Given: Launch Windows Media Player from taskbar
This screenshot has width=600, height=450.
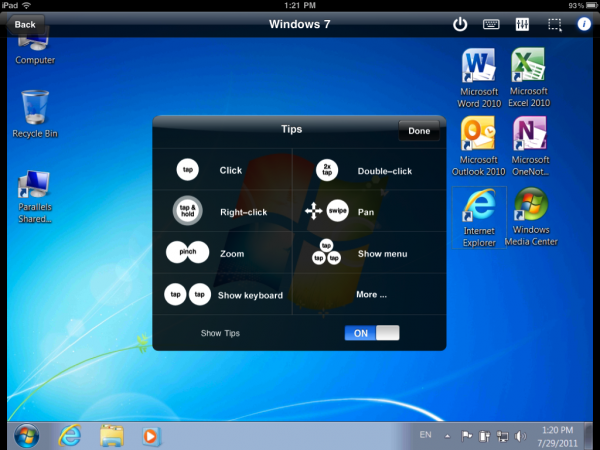Looking at the screenshot, I should click(x=152, y=436).
